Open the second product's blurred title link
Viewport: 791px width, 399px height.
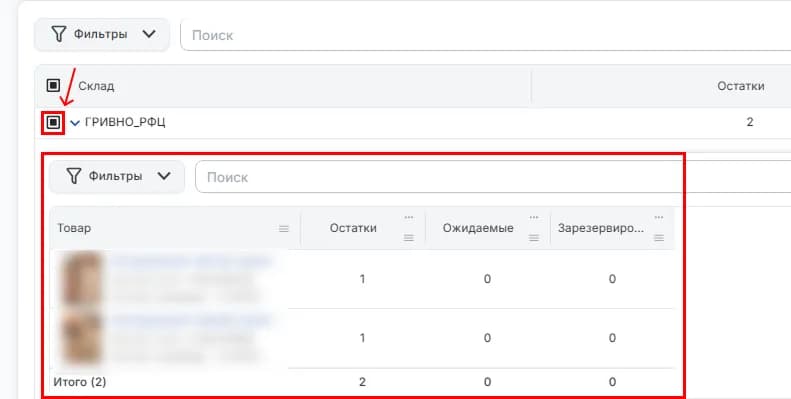pyautogui.click(x=192, y=320)
